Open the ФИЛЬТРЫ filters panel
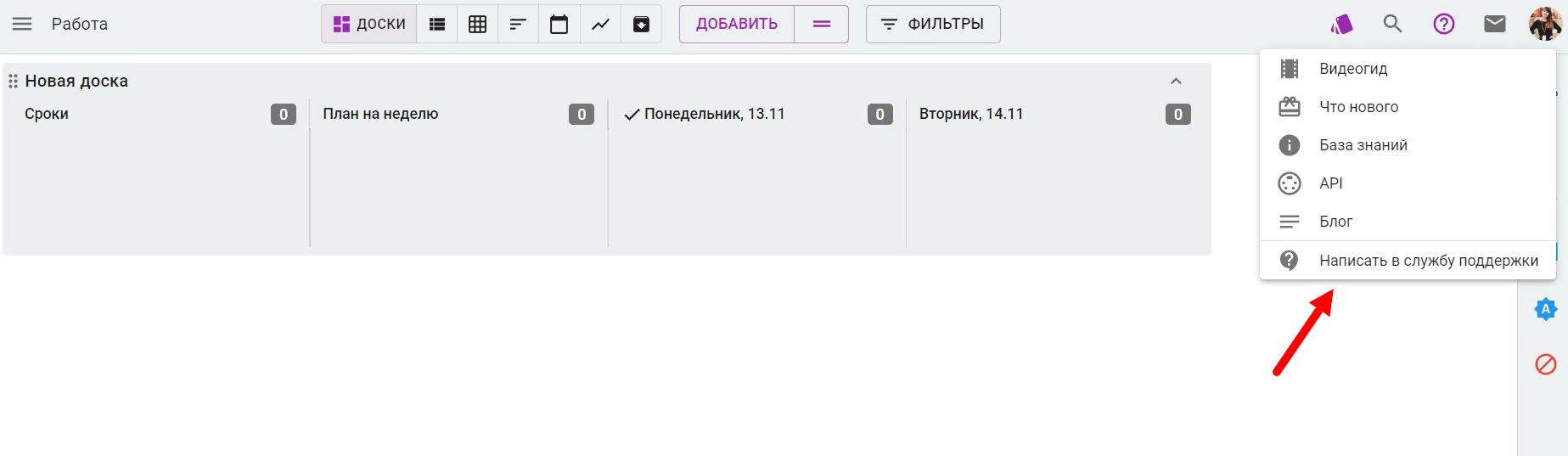Image resolution: width=1568 pixels, height=456 pixels. pyautogui.click(x=933, y=24)
